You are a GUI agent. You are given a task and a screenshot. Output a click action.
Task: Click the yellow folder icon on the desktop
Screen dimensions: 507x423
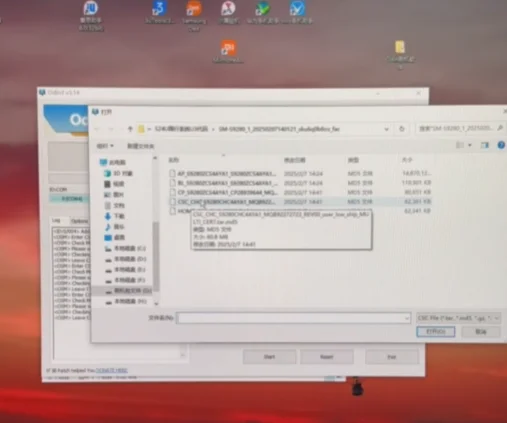coord(400,47)
